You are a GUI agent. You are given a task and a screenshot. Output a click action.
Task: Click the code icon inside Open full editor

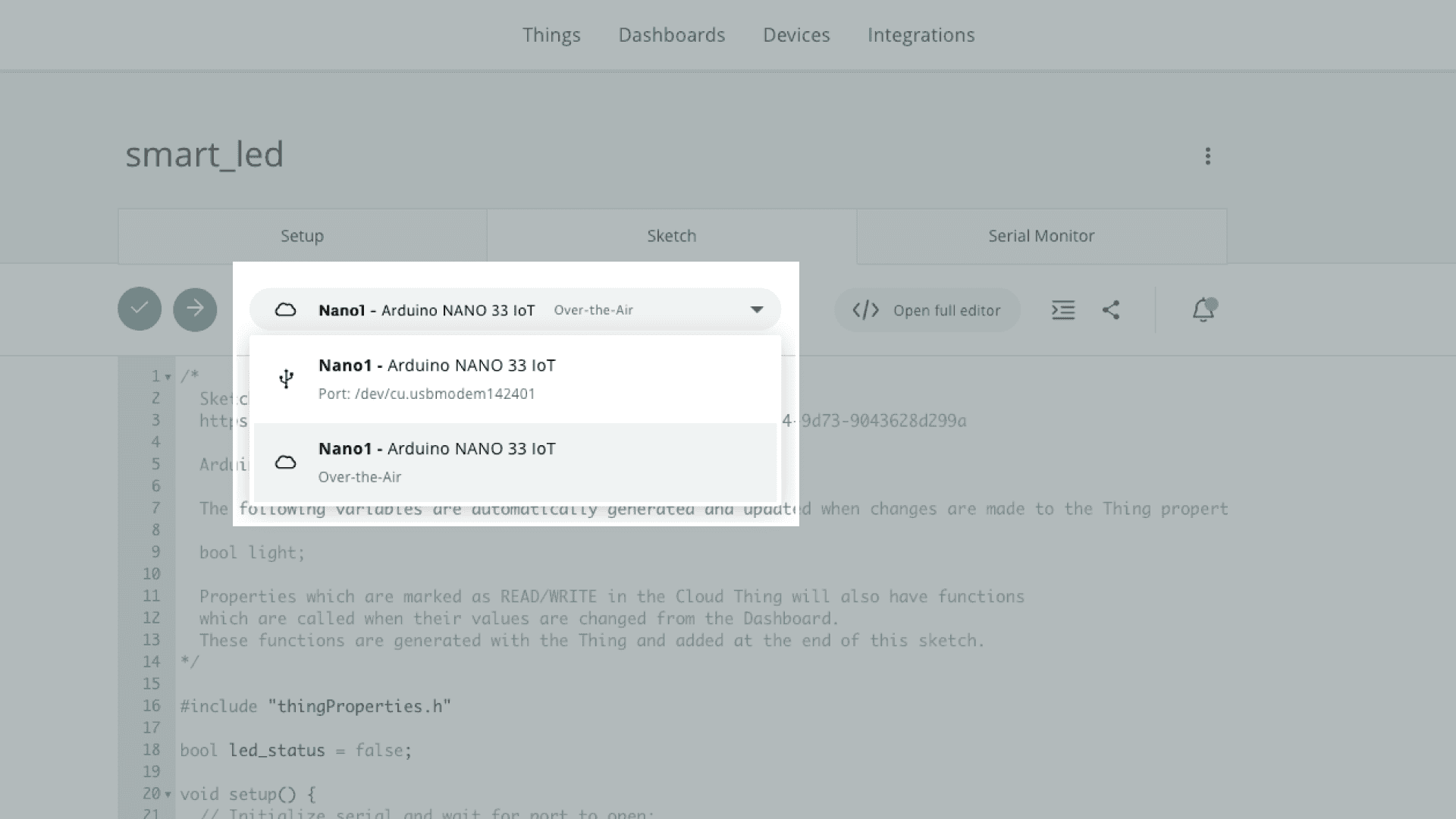[864, 309]
